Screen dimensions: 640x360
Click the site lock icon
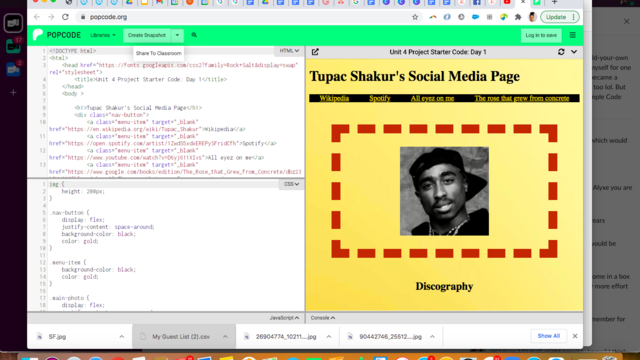[x=83, y=17]
